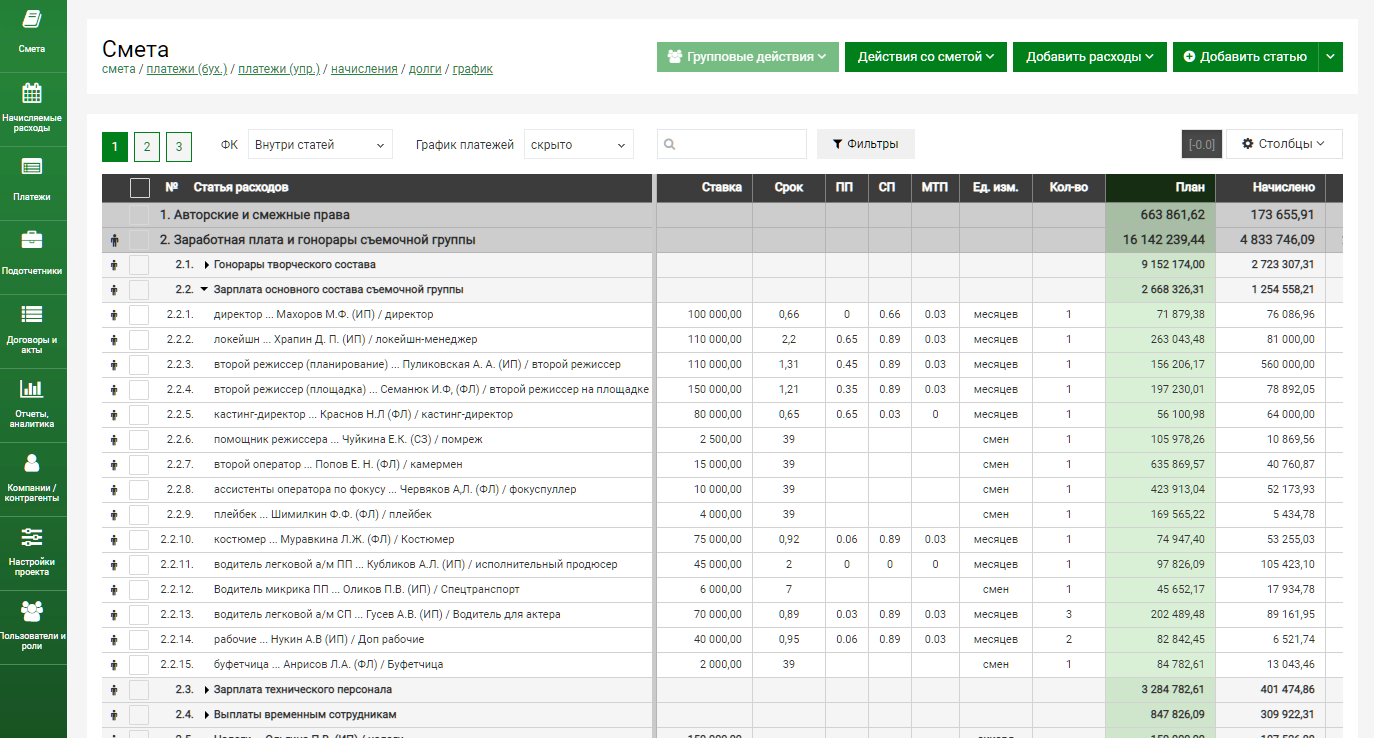Switch to долги tab

[x=425, y=69]
